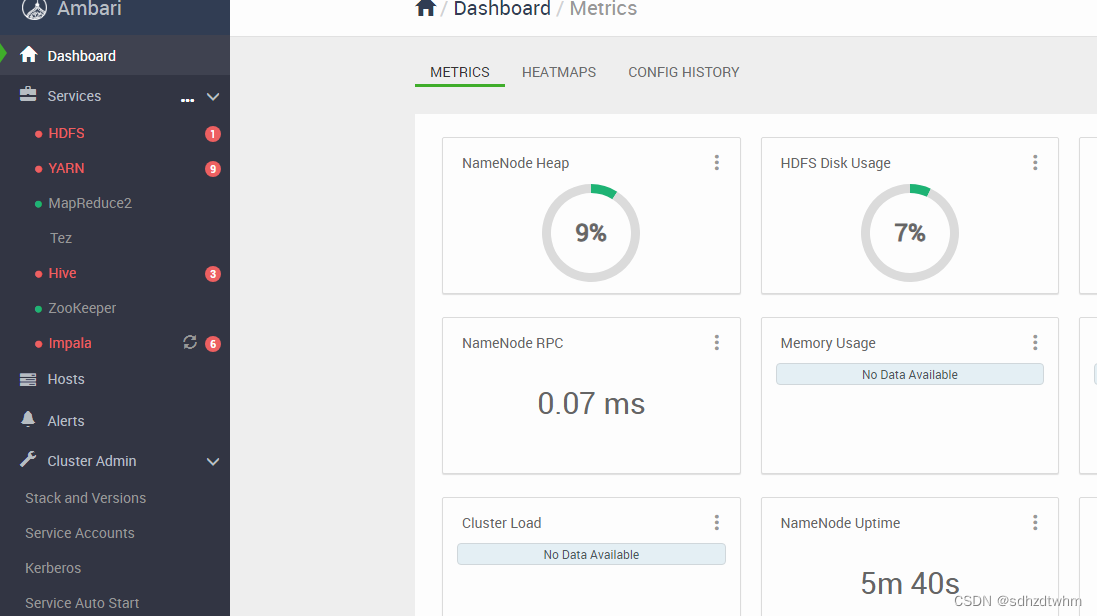
Task: Click the YARN alert badge showing 9
Action: (x=213, y=169)
